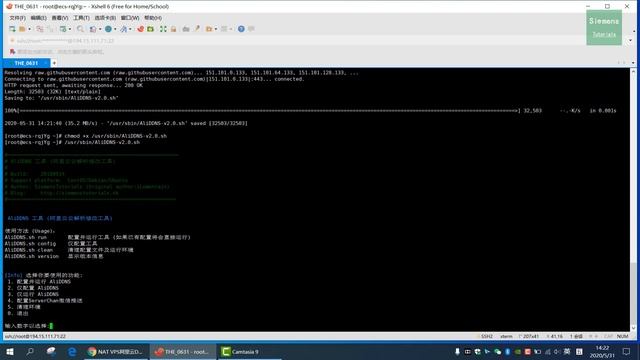Screen dimensions: 640x360
Task: Click the volume speaker tray icon
Action: click(557, 351)
